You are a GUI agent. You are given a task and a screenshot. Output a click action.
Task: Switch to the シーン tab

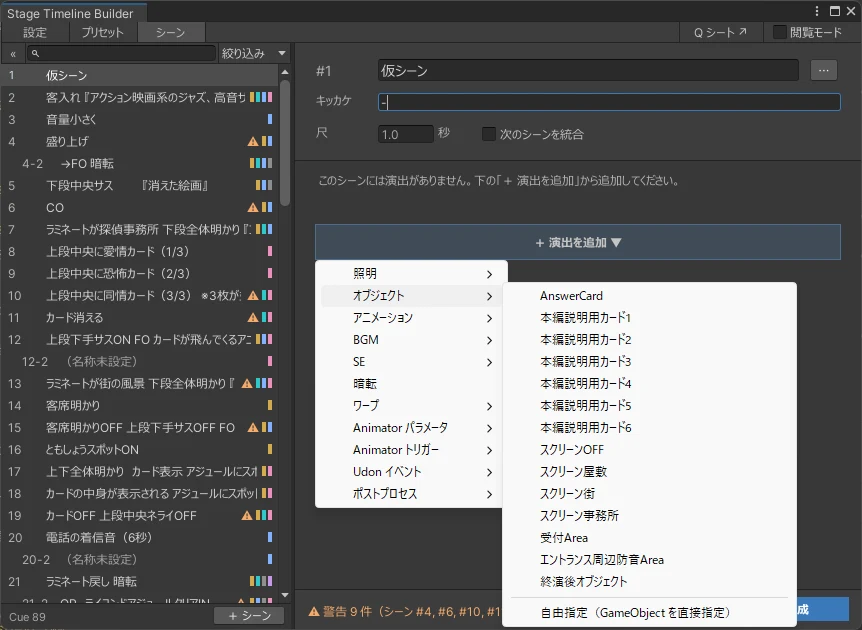tap(171, 32)
